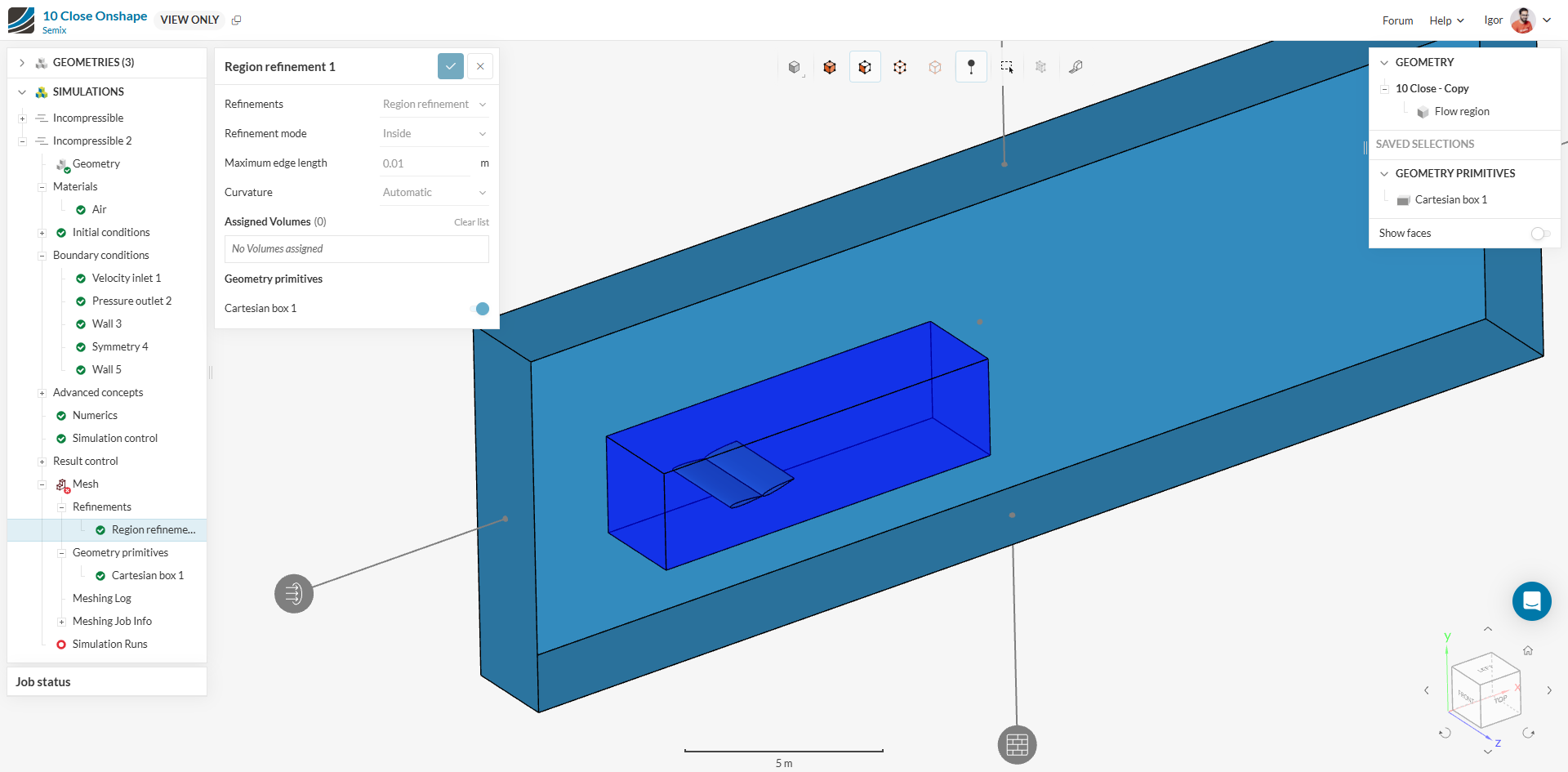Screen dimensions: 1568x772
Task: Collapse the GEOMETRY PRIMITIVES section
Action: coord(1384,174)
